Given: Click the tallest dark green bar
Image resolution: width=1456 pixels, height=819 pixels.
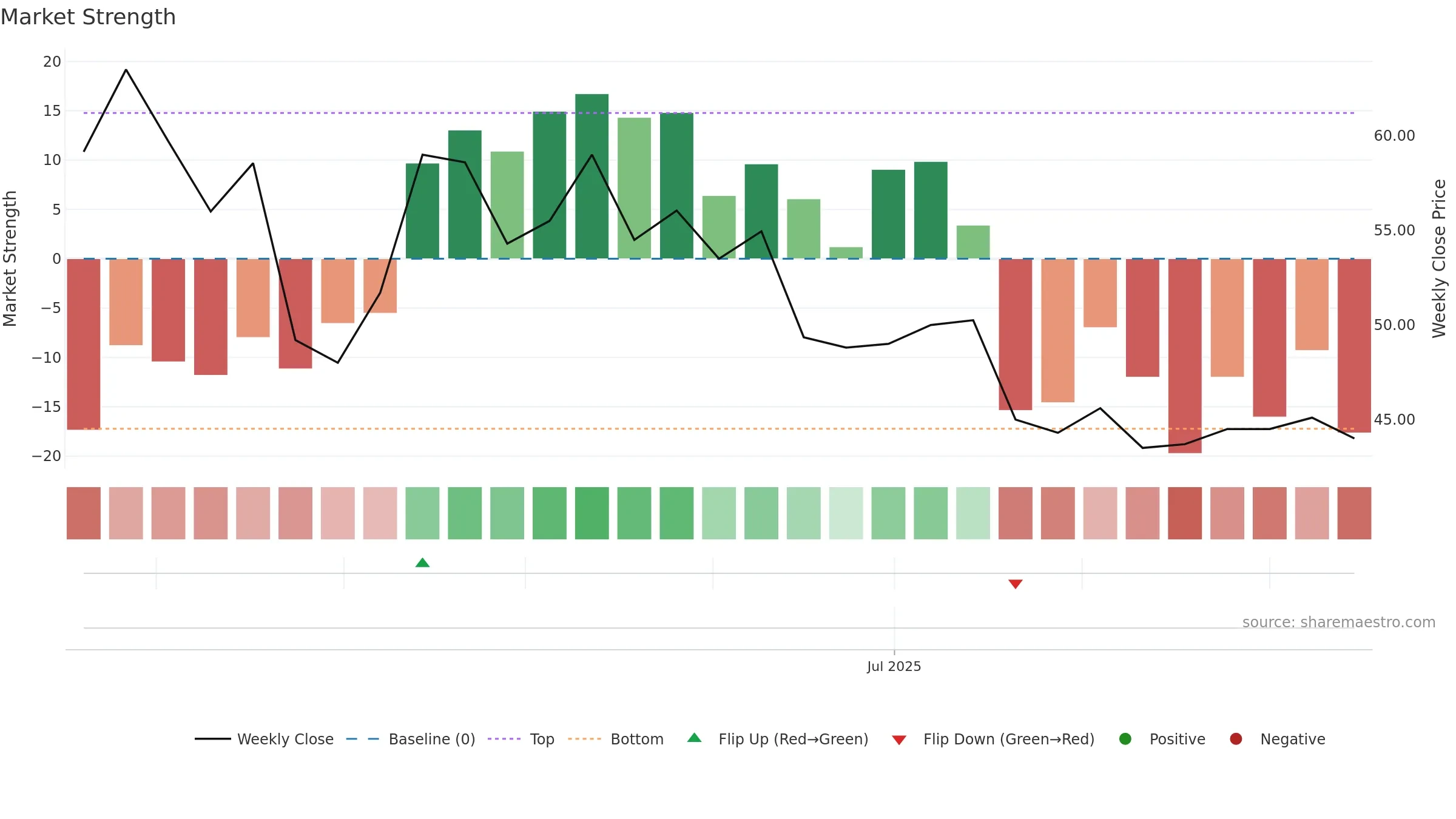Looking at the screenshot, I should click(x=592, y=176).
